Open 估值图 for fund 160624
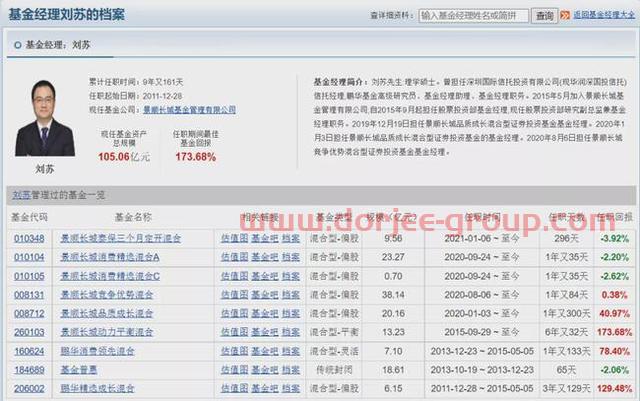Image resolution: width=640 pixels, height=401 pixels. pos(234,351)
